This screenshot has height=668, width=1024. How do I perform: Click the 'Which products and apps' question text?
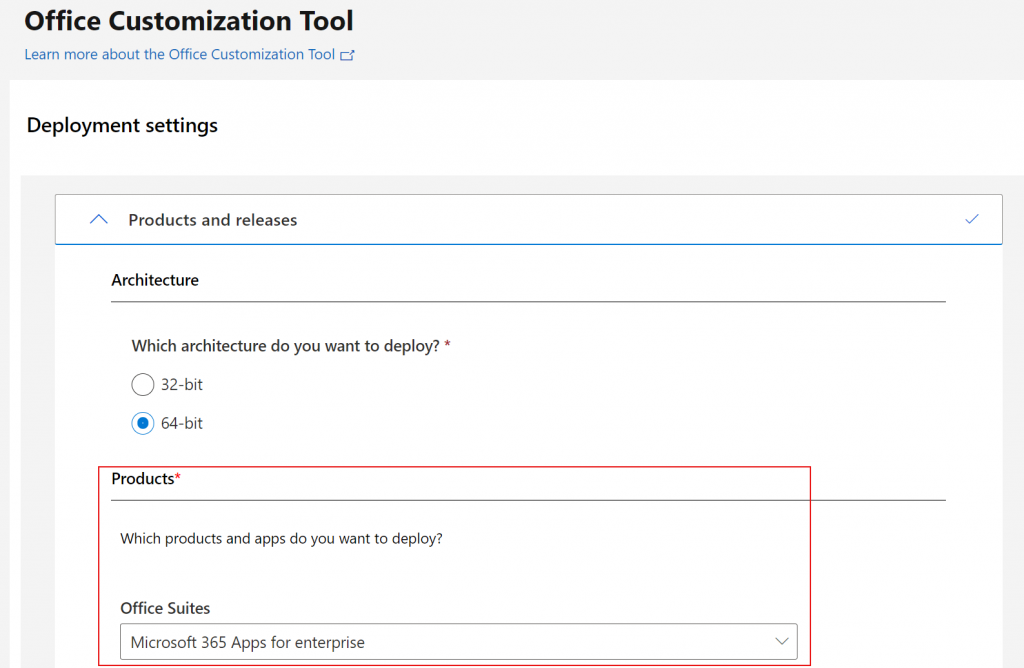tap(281, 539)
